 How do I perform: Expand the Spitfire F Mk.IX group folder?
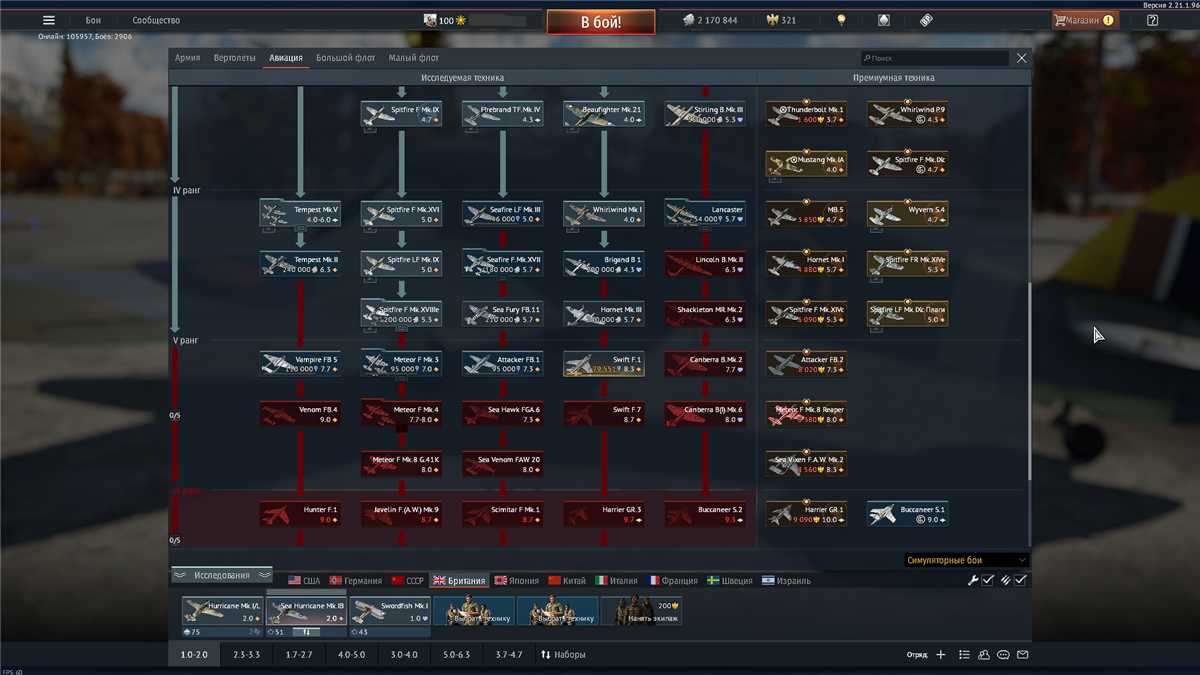(x=401, y=114)
